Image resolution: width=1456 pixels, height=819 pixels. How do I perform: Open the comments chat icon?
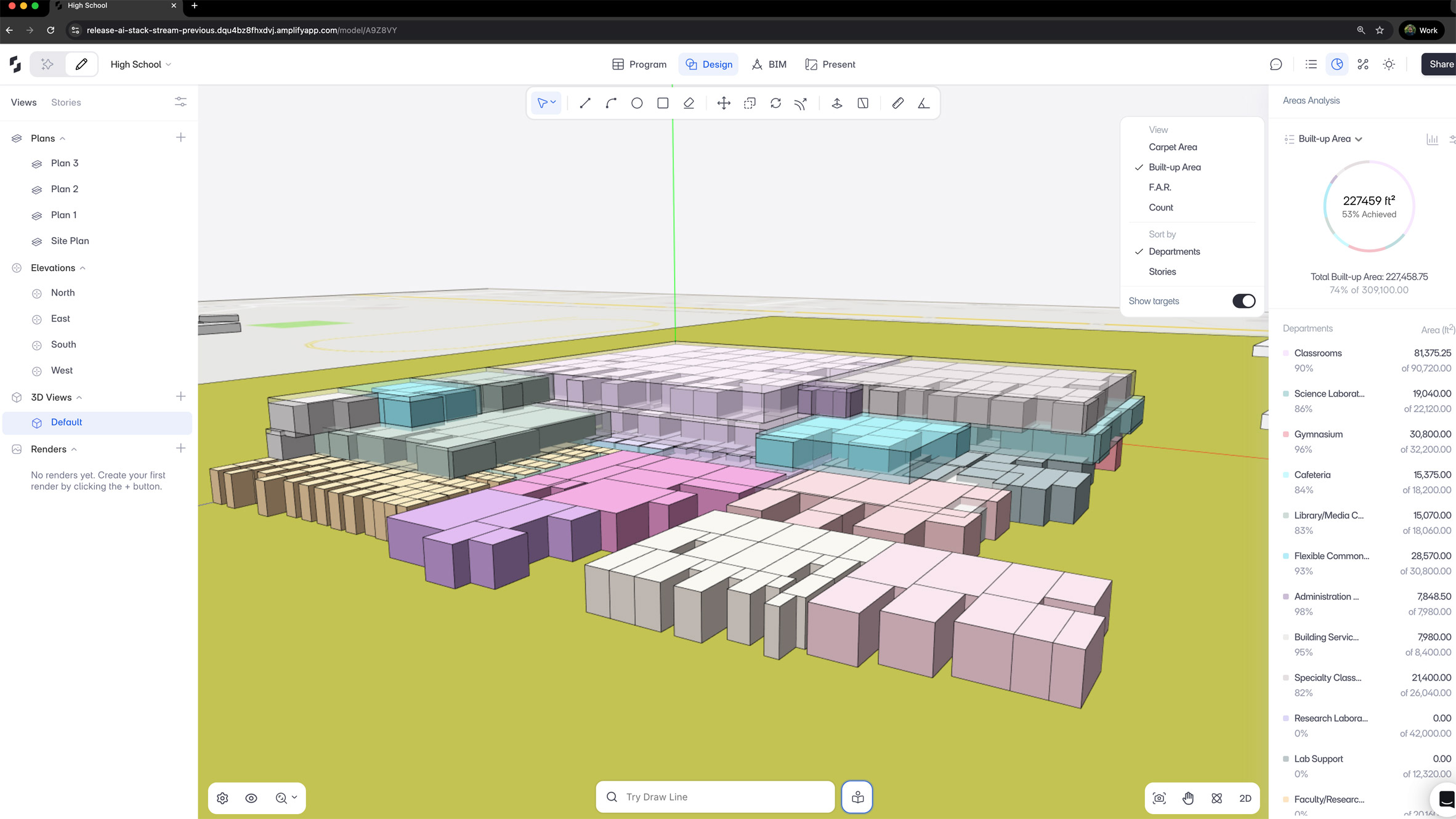1276,65
